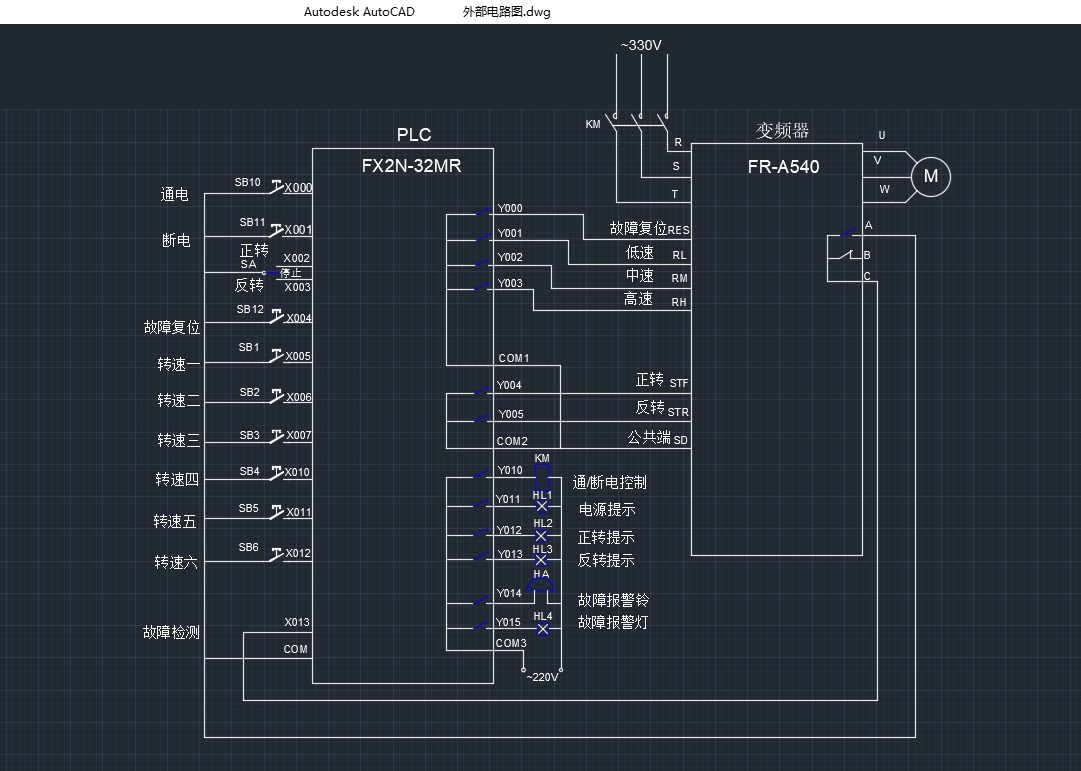Click the 转速三 label
The image size is (1081, 771).
[179, 440]
